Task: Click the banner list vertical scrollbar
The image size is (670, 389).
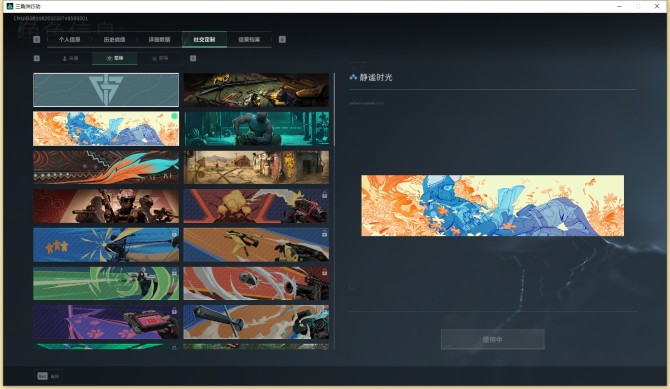Action: [334, 110]
